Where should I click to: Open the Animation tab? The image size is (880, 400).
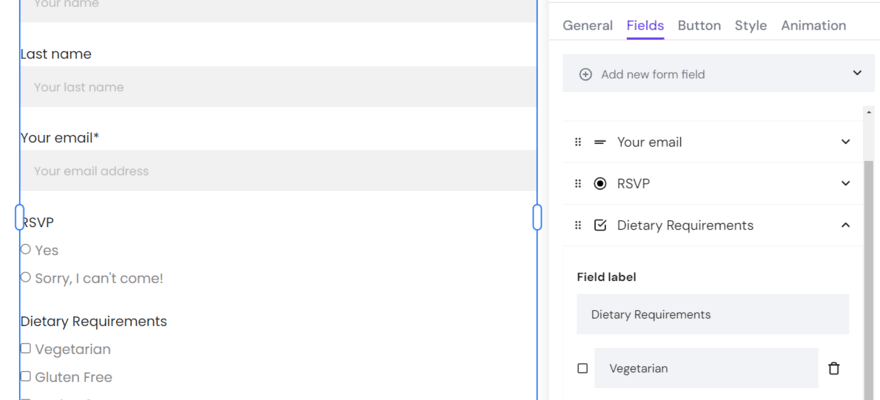point(813,26)
